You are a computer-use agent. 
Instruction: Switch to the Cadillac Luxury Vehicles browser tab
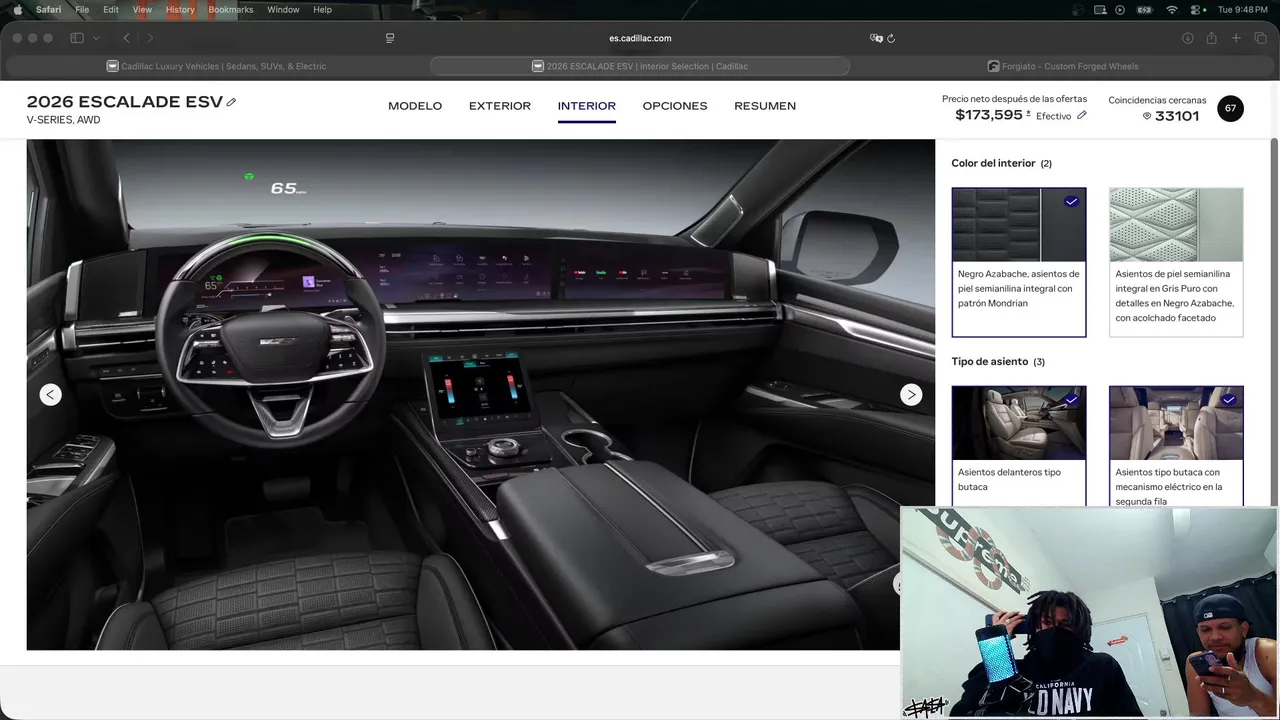coord(216,66)
